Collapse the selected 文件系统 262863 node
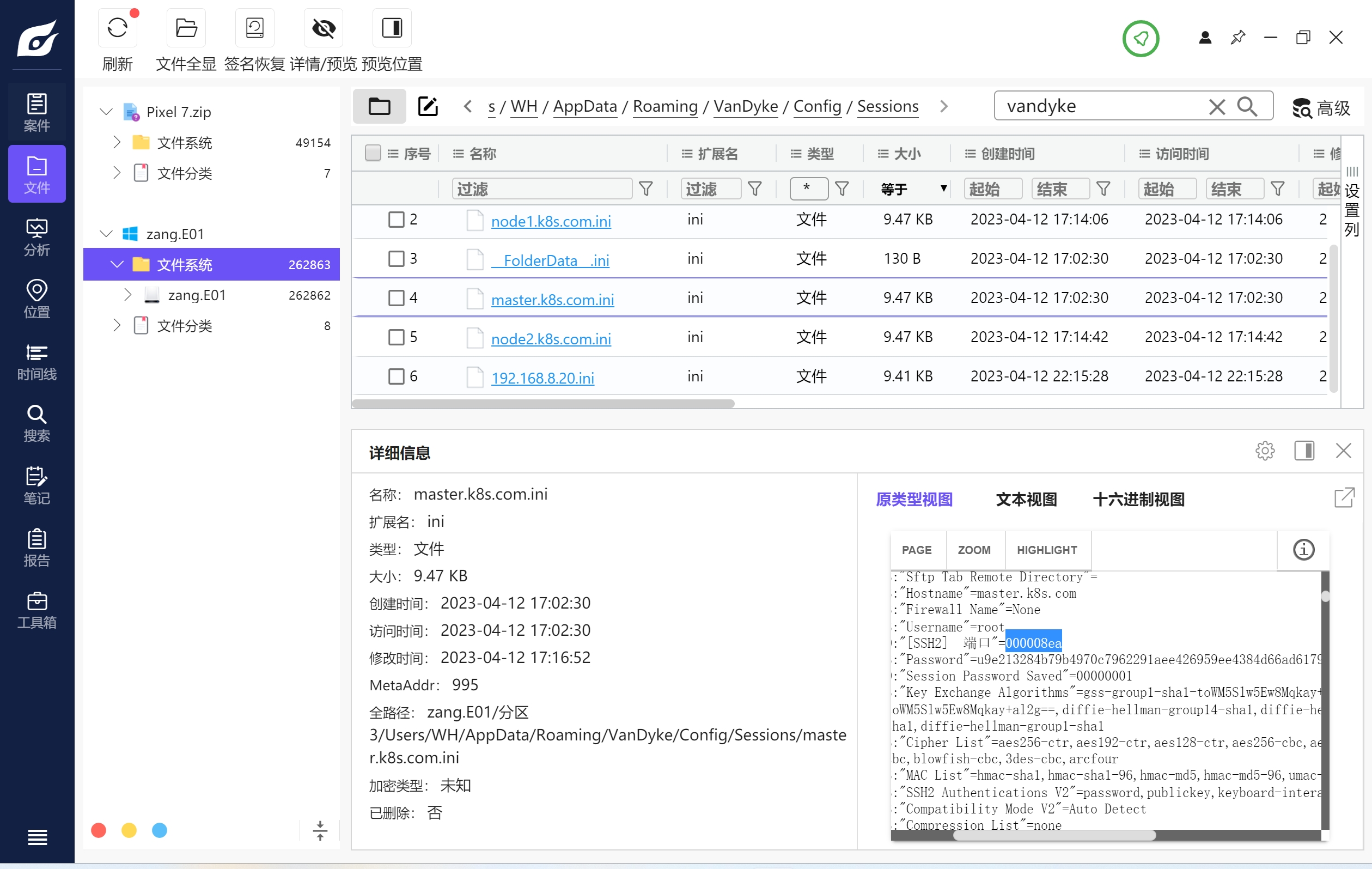Viewport: 1372px width, 869px height. (x=117, y=264)
